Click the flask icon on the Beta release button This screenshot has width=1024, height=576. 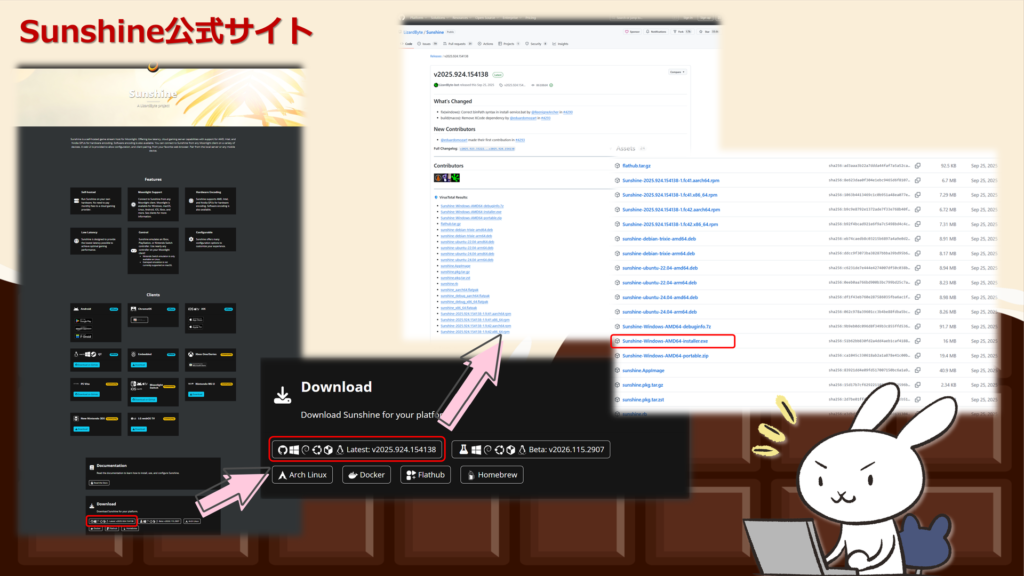465,450
